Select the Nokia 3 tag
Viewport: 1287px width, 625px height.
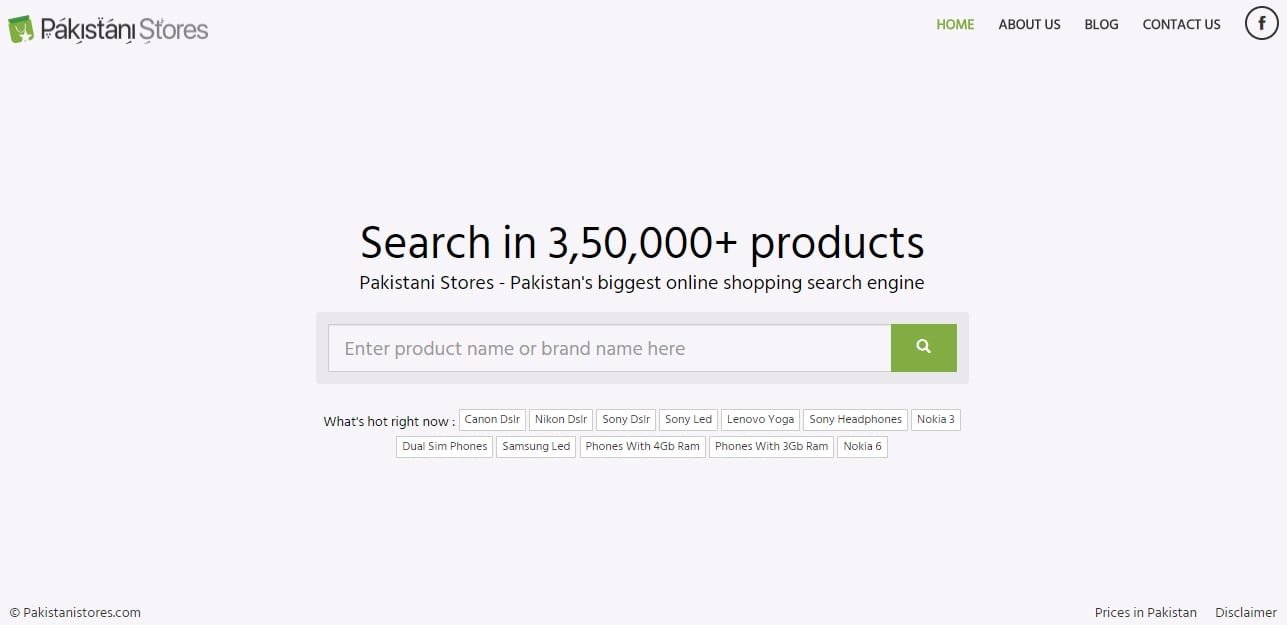pyautogui.click(x=936, y=420)
